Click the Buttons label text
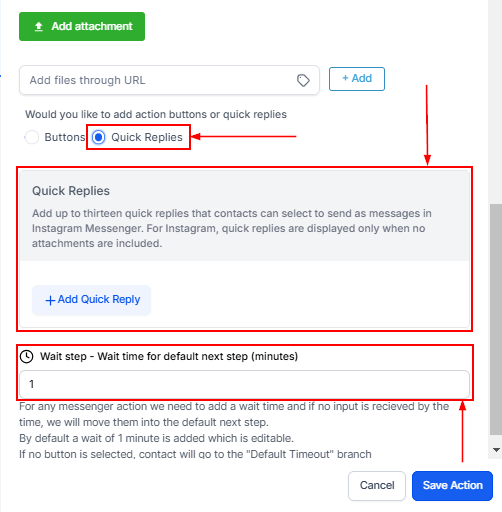502x512 pixels. (x=65, y=137)
